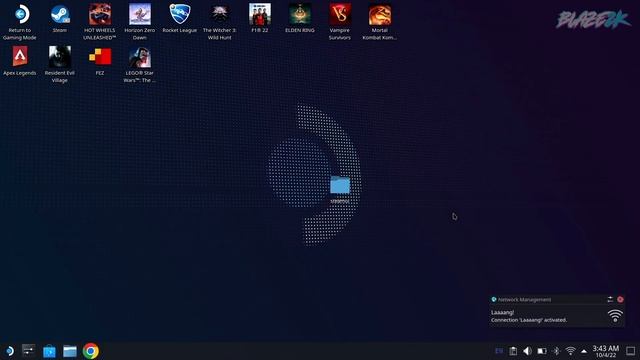Select LEGO Star Wars desktop icon

[x=140, y=64]
